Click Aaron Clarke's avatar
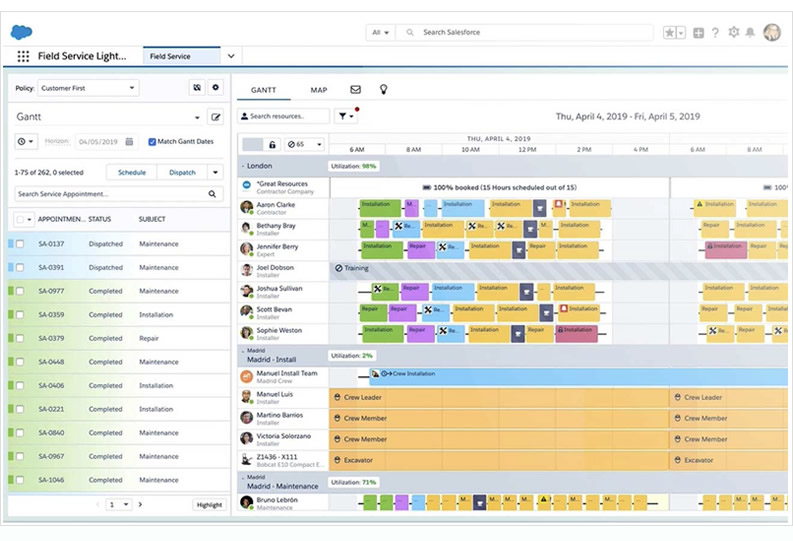 pyautogui.click(x=246, y=206)
